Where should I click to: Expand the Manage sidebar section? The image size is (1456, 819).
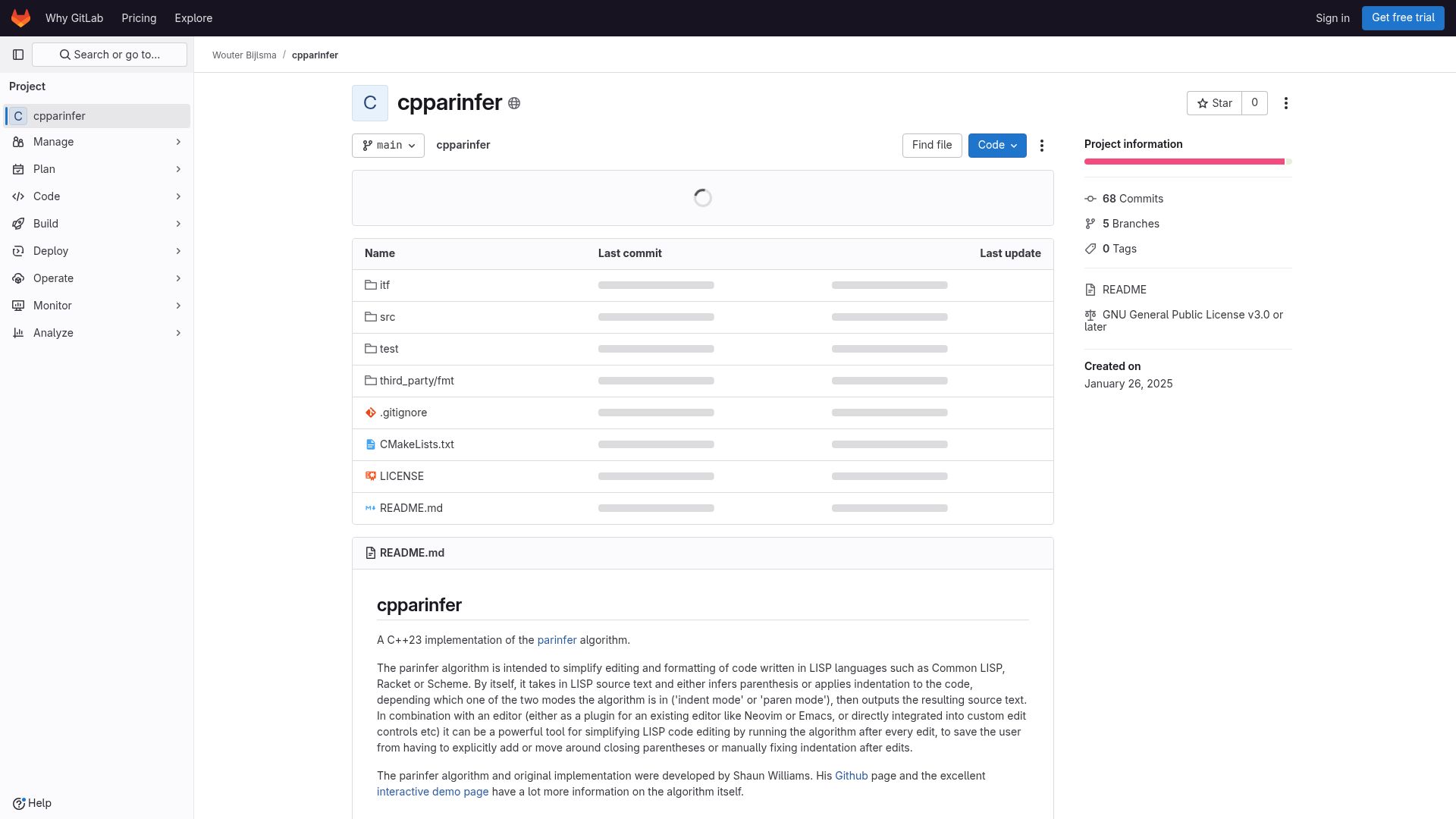97,142
